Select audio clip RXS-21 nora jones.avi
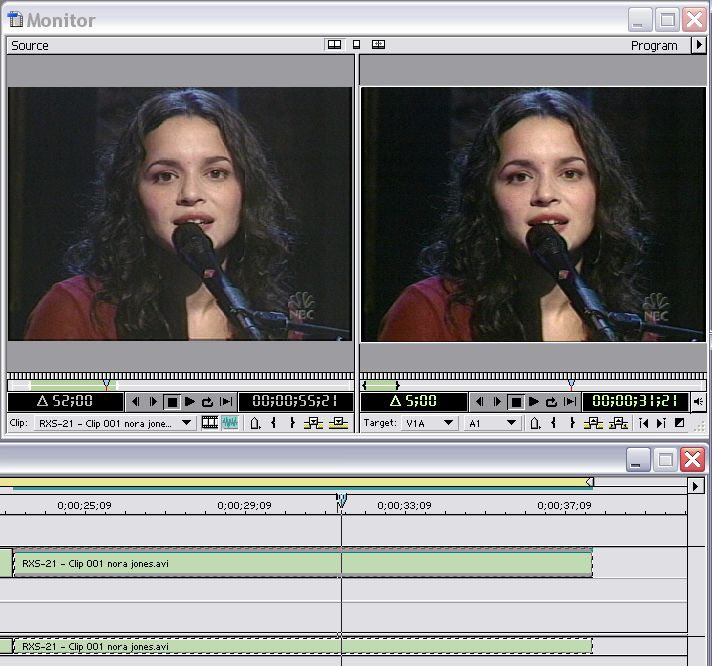712x666 pixels. point(303,646)
